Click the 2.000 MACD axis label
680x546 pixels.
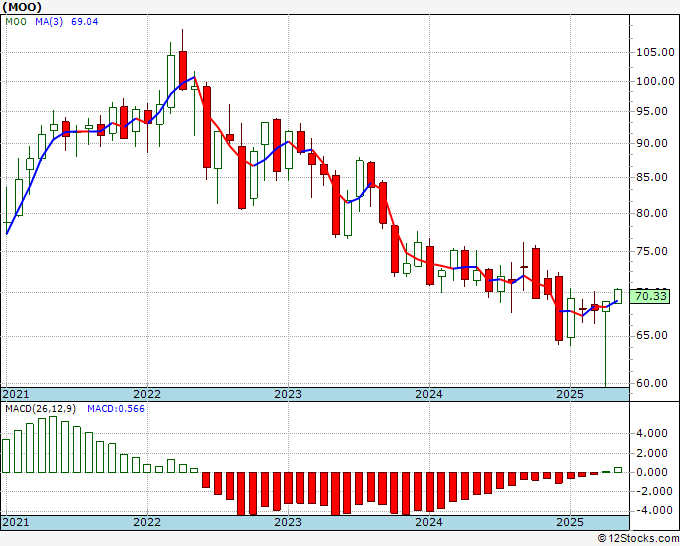(652, 454)
